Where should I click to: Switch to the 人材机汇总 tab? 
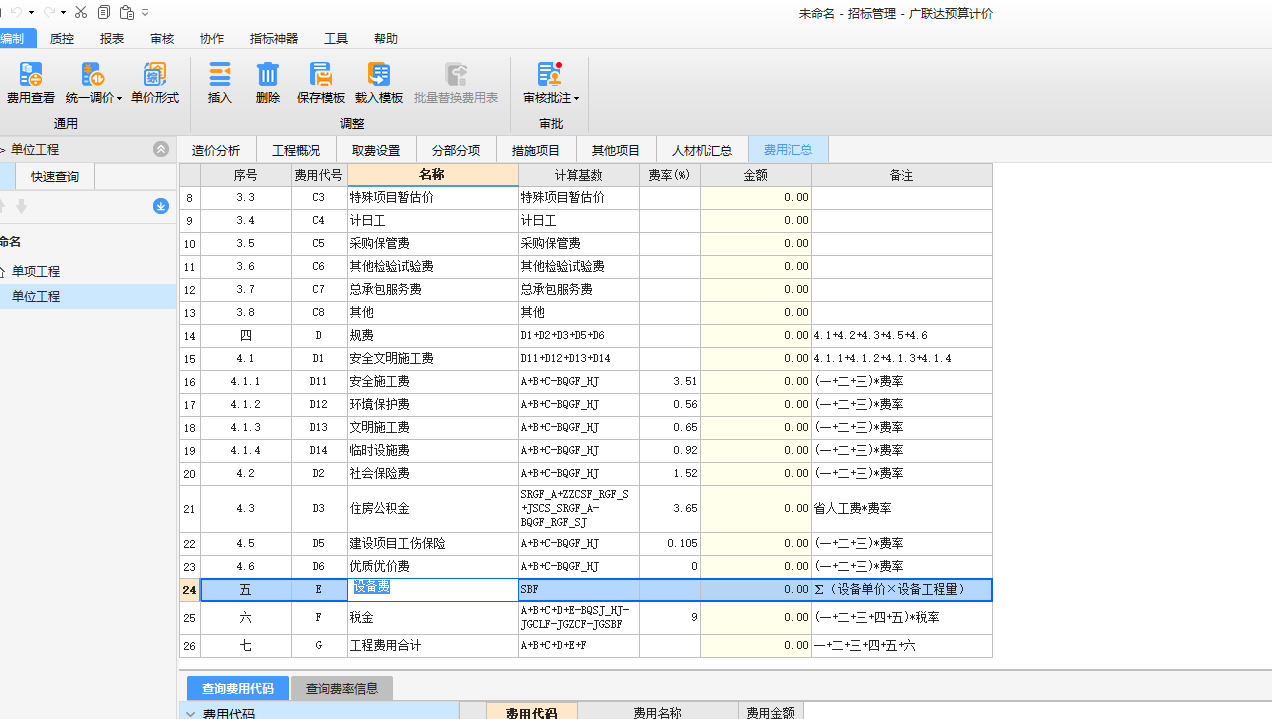pyautogui.click(x=702, y=150)
